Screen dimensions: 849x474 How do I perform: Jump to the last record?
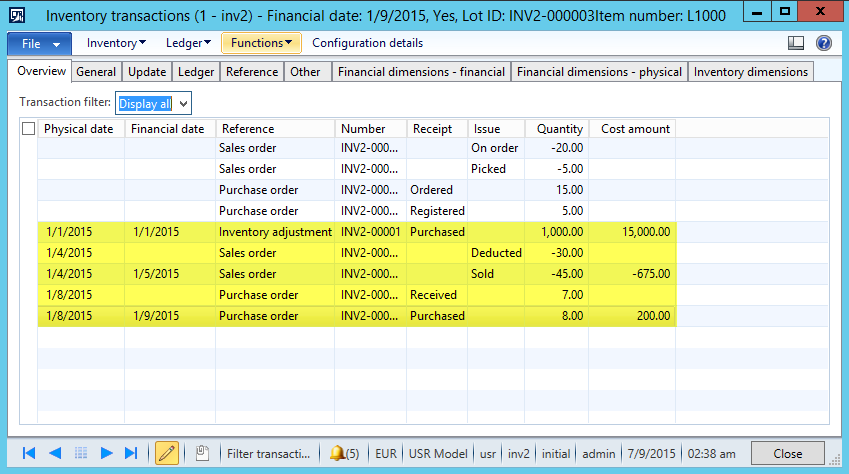pos(131,453)
